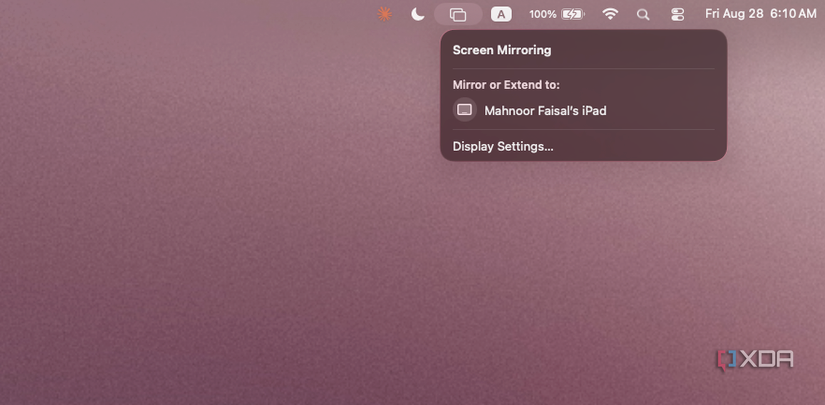825x405 pixels.
Task: Open the date and time Fri Aug 28
Action: 761,14
